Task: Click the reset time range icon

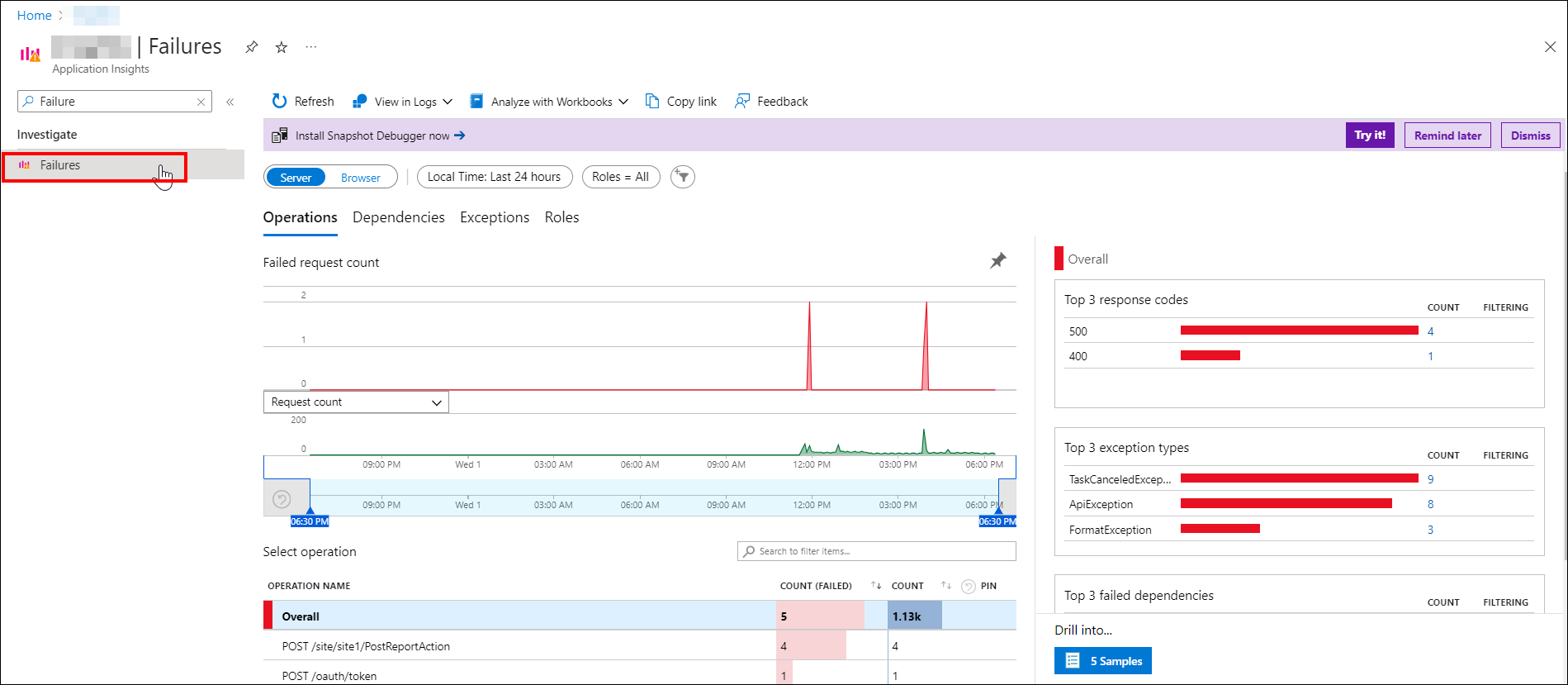Action: coord(282,499)
